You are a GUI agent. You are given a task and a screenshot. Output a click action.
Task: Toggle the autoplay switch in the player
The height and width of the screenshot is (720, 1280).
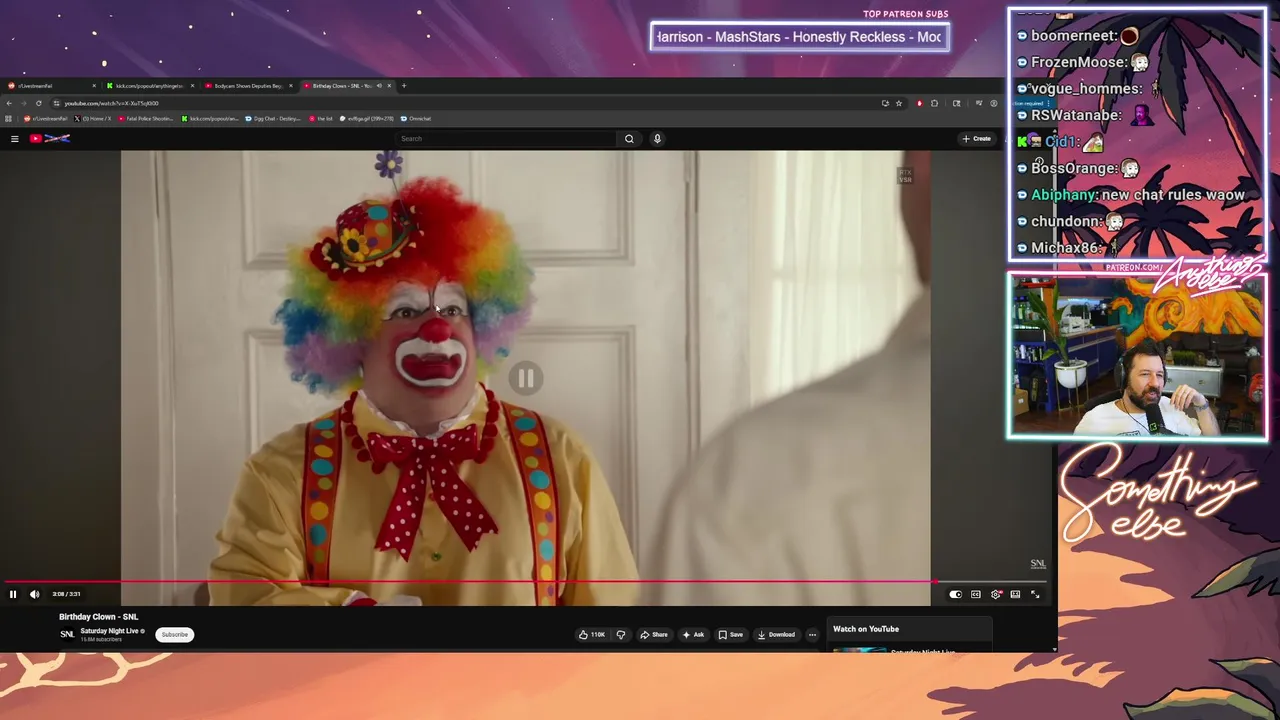point(955,594)
